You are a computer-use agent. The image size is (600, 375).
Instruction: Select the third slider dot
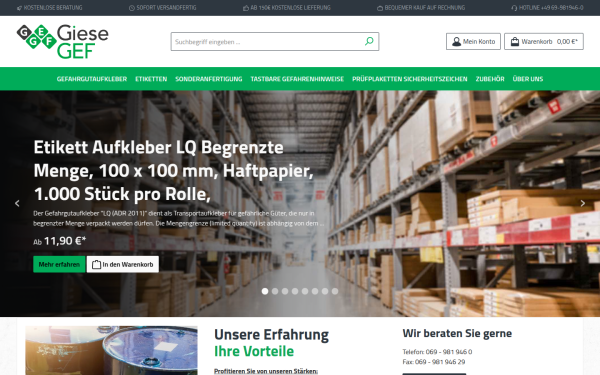coord(285,291)
